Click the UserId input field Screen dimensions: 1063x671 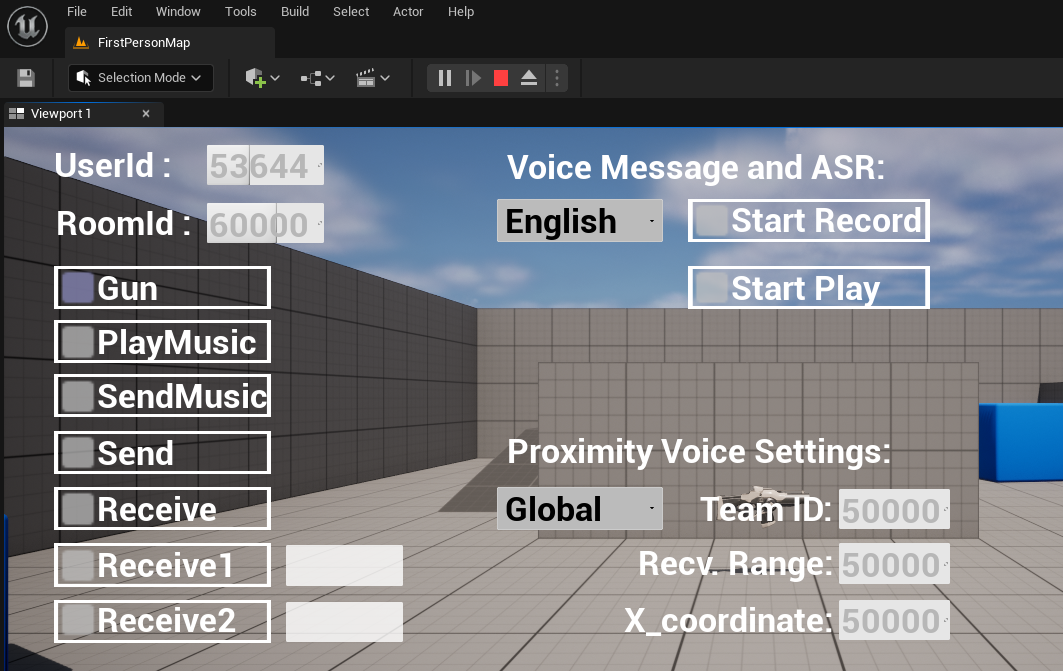tap(265, 166)
